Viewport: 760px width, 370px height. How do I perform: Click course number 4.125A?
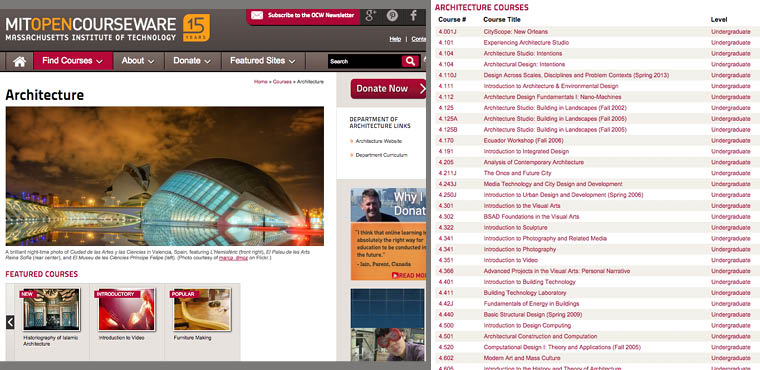[x=448, y=119]
